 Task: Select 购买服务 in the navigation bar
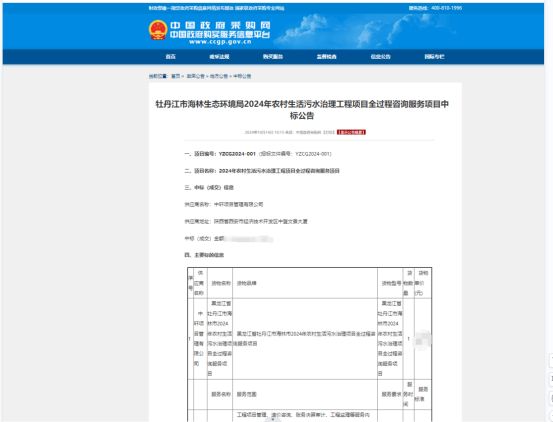click(x=273, y=57)
